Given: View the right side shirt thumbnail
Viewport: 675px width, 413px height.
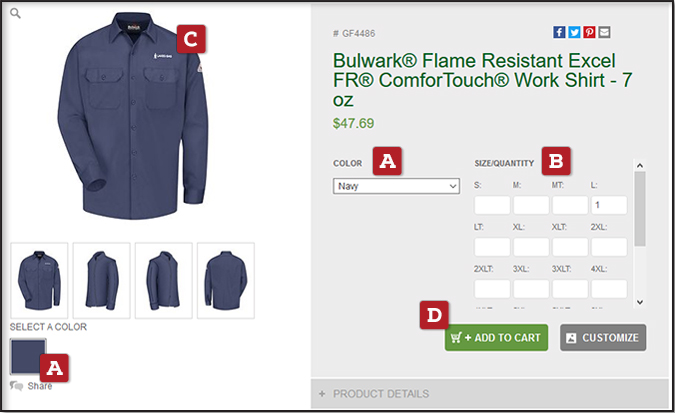Looking at the screenshot, I should click(x=164, y=280).
